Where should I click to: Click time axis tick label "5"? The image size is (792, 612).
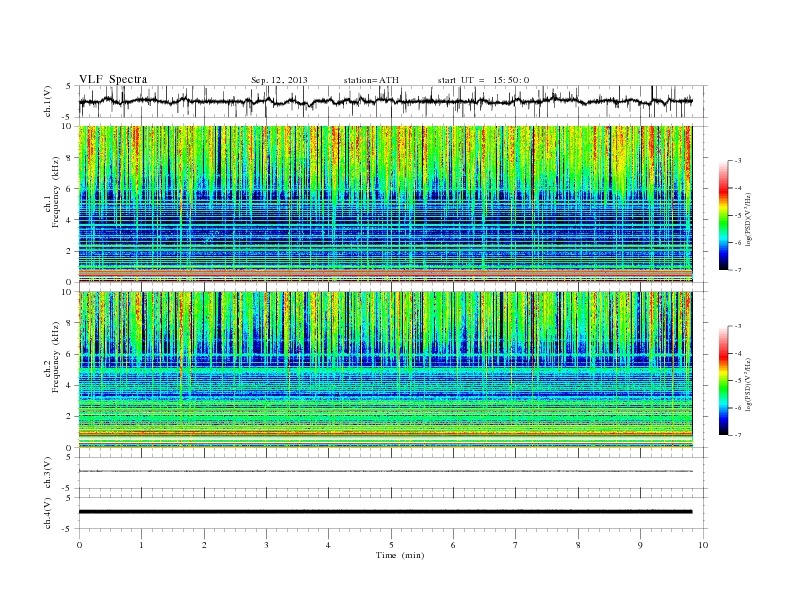(x=391, y=545)
